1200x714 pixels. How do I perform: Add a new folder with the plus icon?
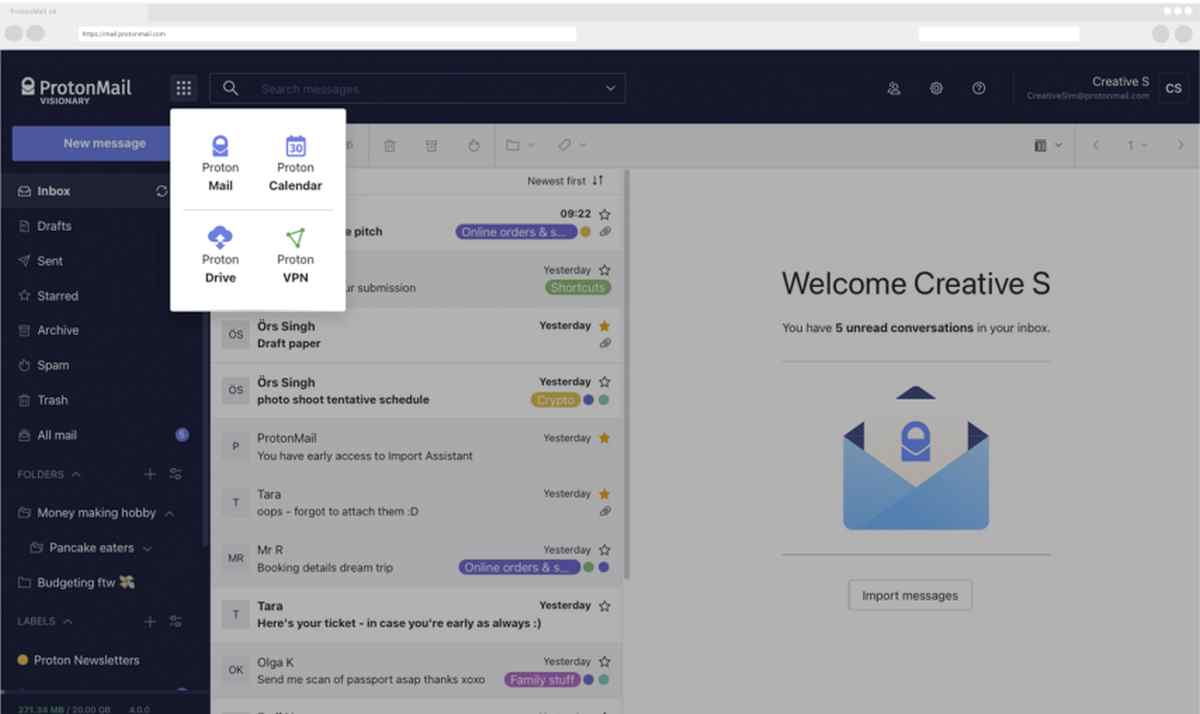pos(150,474)
